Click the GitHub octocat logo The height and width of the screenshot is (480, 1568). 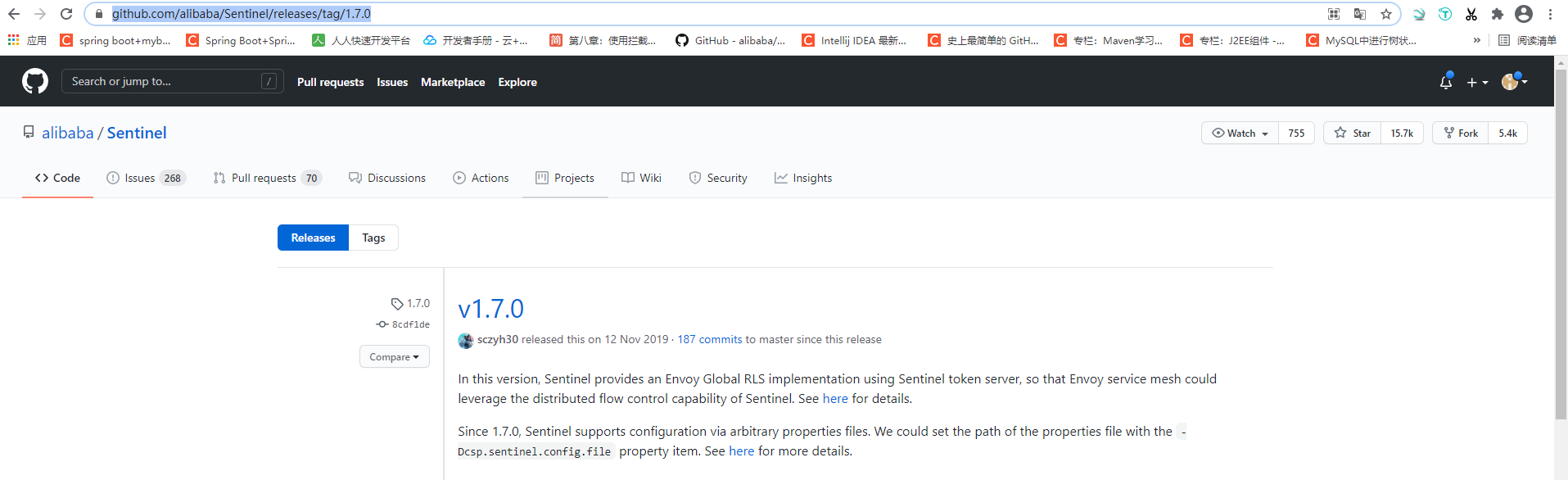click(x=35, y=81)
